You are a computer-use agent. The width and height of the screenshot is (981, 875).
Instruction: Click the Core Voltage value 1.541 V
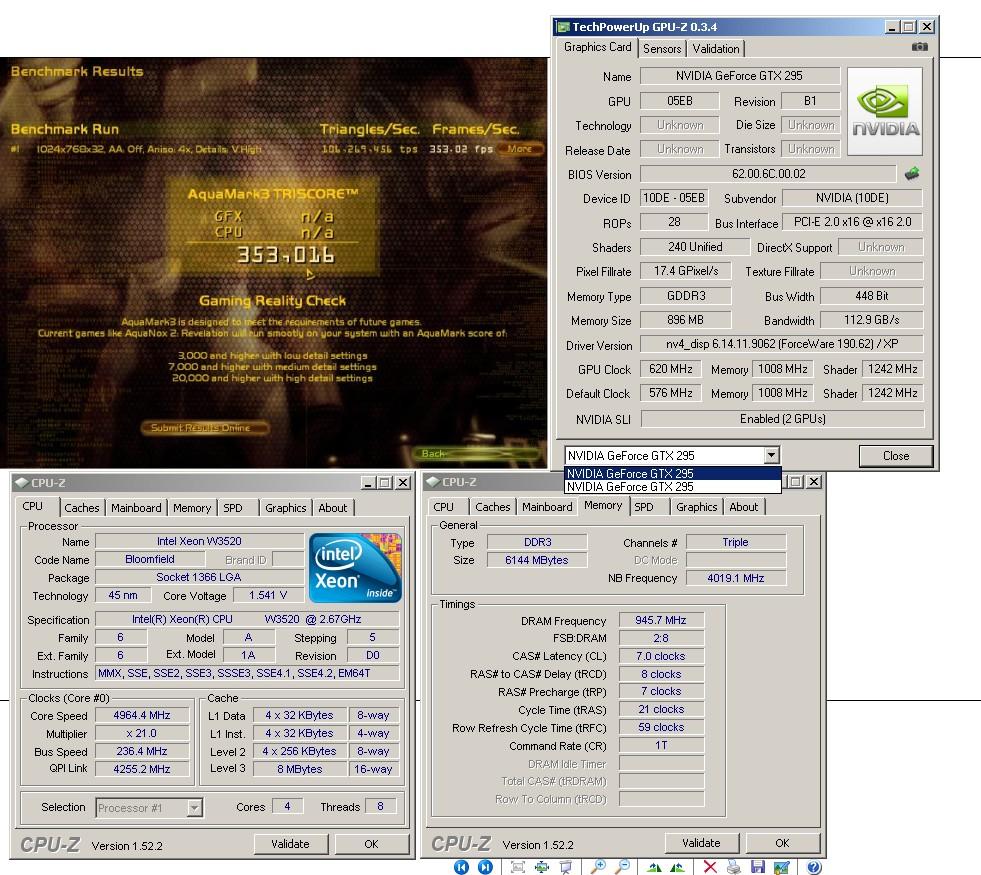click(x=268, y=595)
